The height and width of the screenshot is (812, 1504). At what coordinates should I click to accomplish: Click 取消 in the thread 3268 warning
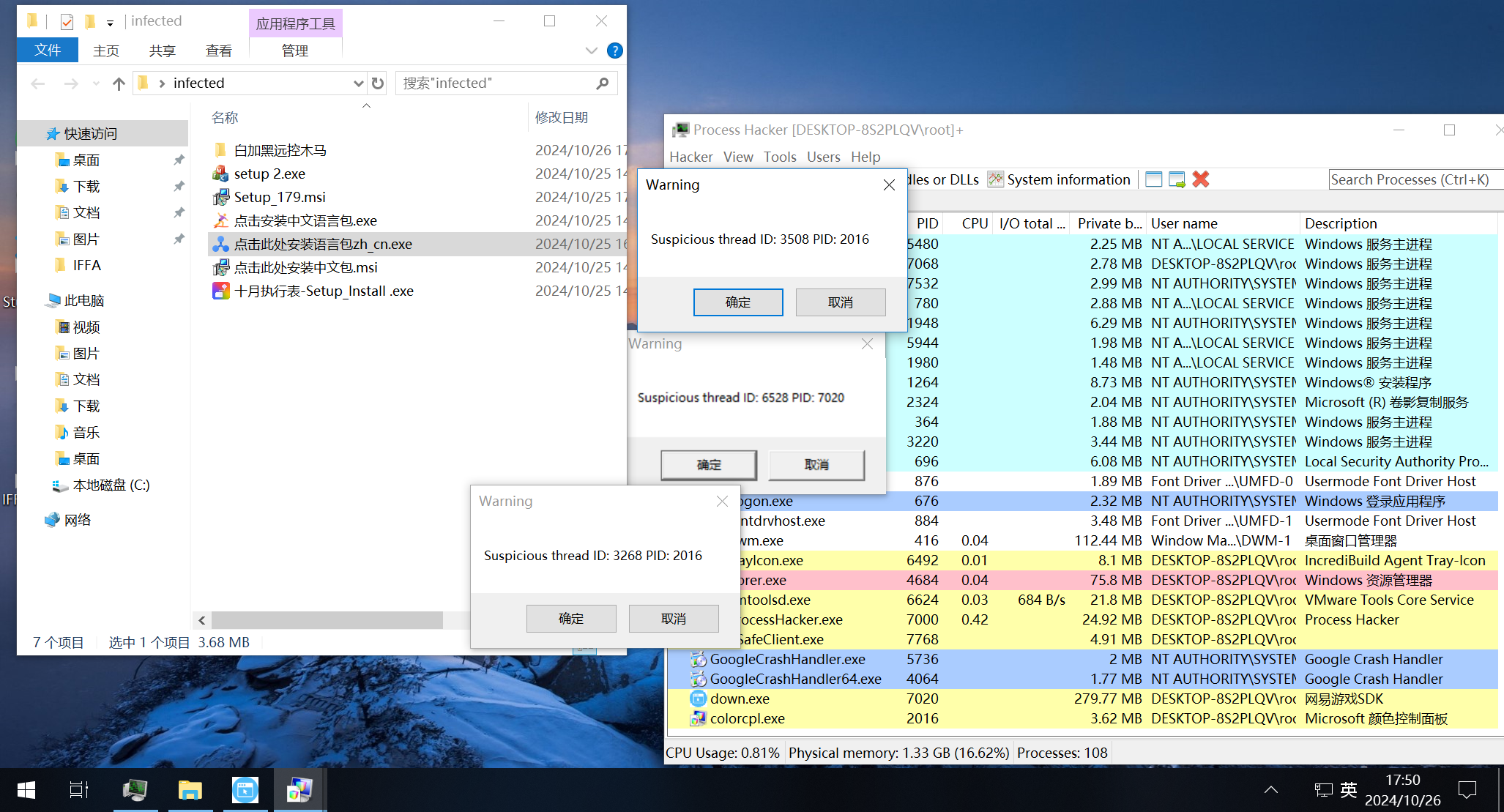pyautogui.click(x=674, y=619)
